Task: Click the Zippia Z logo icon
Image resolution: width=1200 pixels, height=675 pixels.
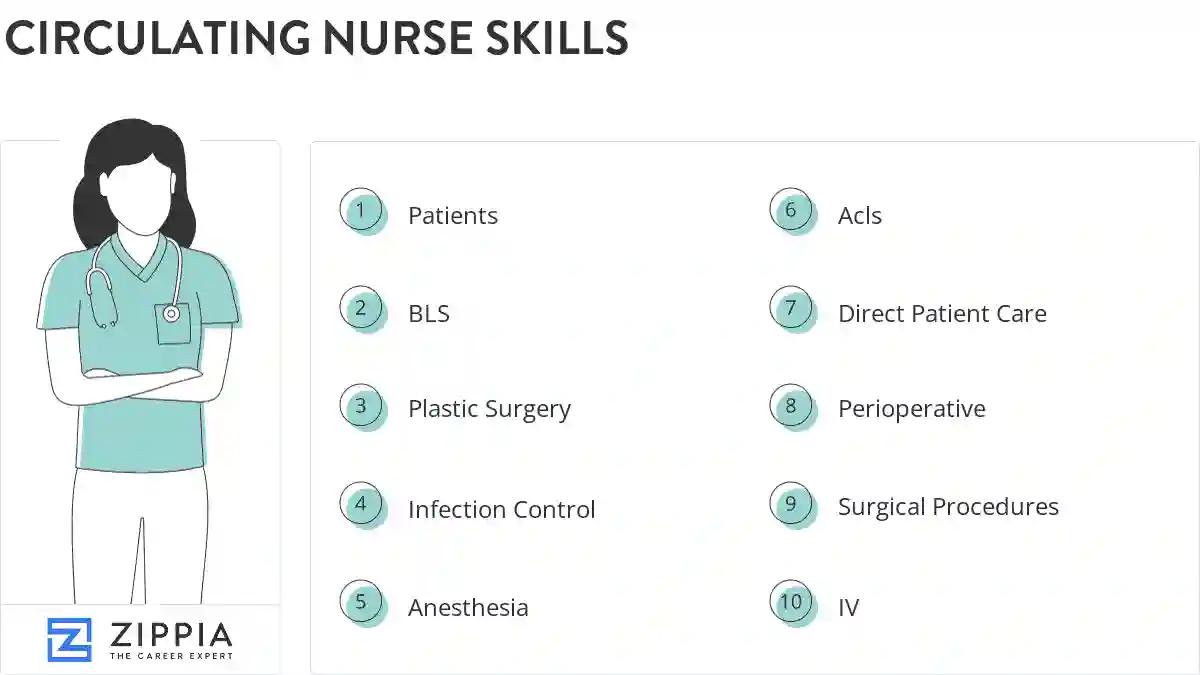Action: pos(69,639)
